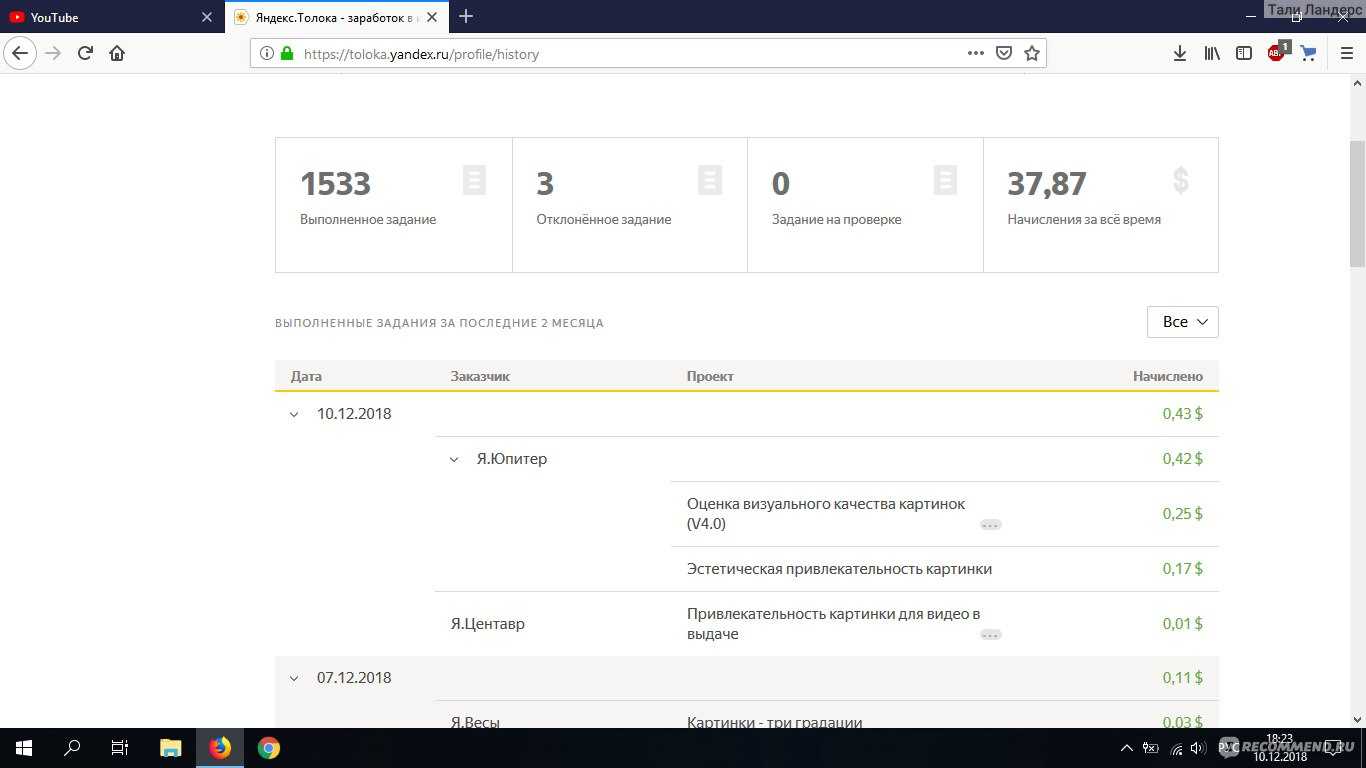Click the Заказчик column header
Viewport: 1366px width, 768px height.
pos(480,376)
